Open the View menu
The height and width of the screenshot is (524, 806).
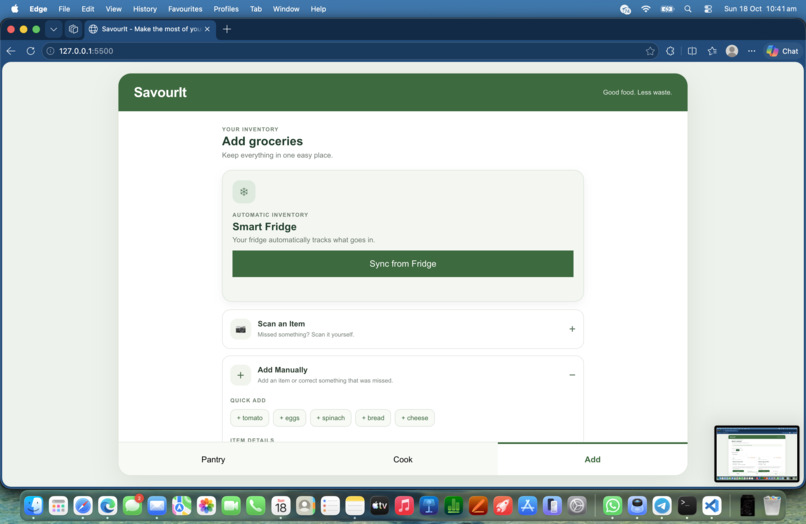point(113,9)
